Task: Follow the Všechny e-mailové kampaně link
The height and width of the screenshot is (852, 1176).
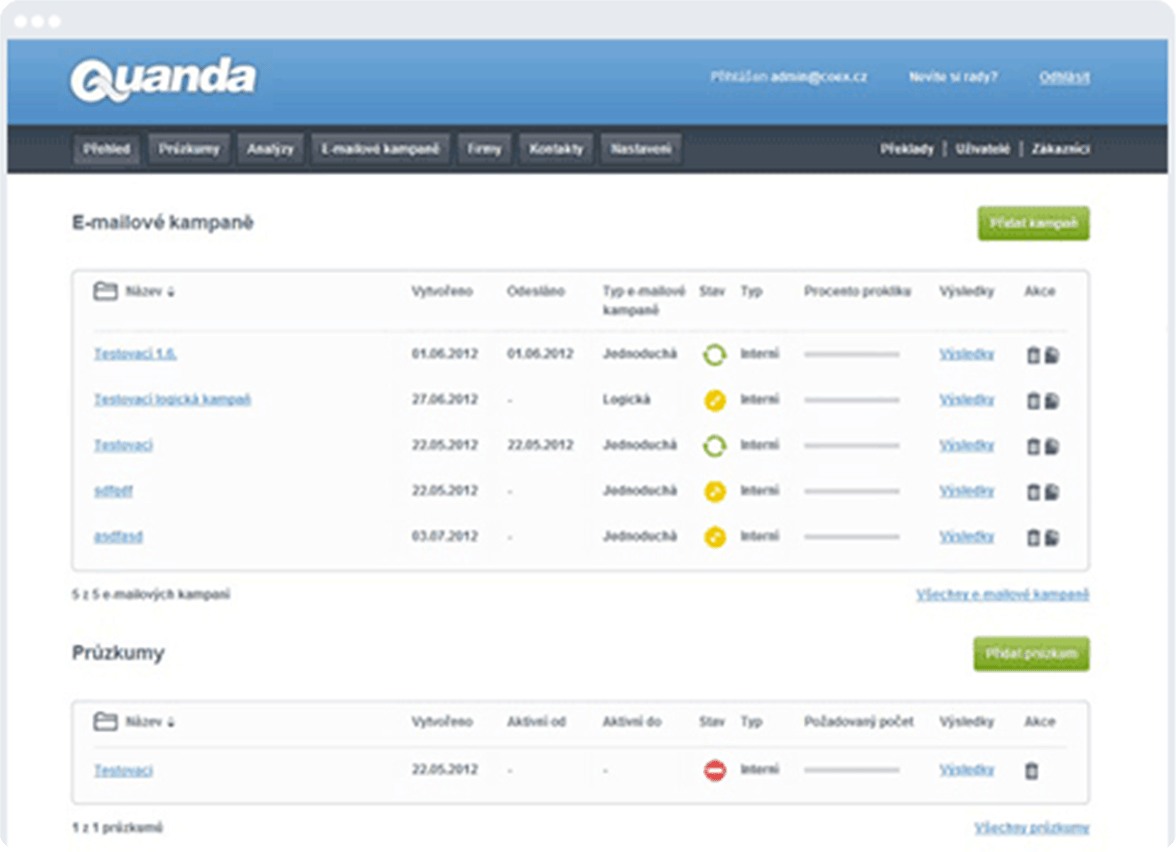Action: [1002, 595]
